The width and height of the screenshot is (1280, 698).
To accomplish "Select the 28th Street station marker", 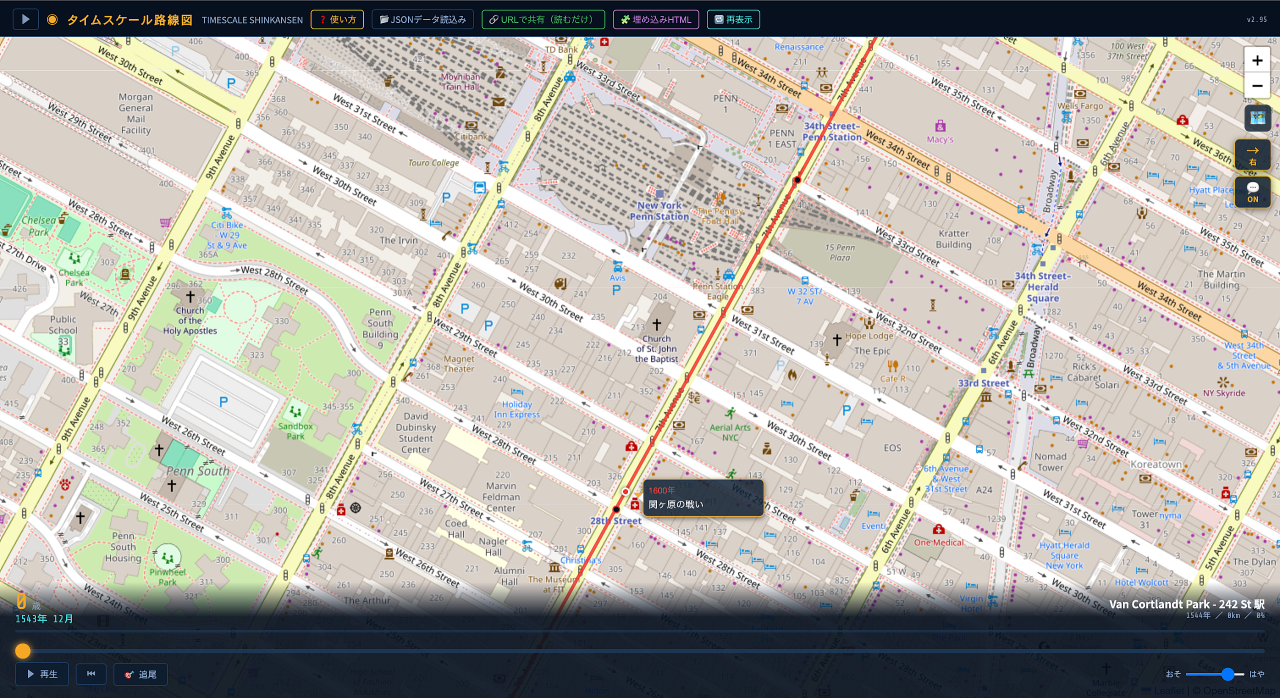I will click(x=616, y=510).
